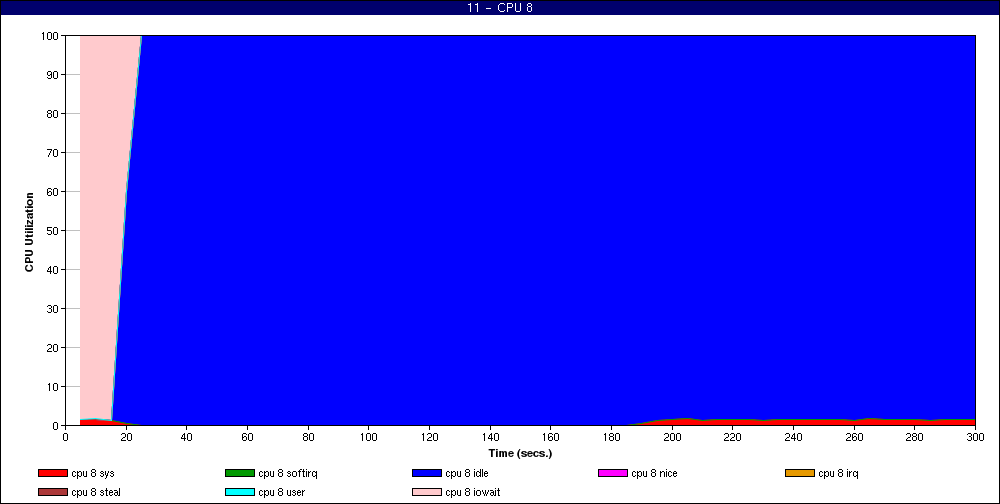Click the cyan cpu 8 user legend swatch
This screenshot has width=1000, height=504.
point(239,491)
